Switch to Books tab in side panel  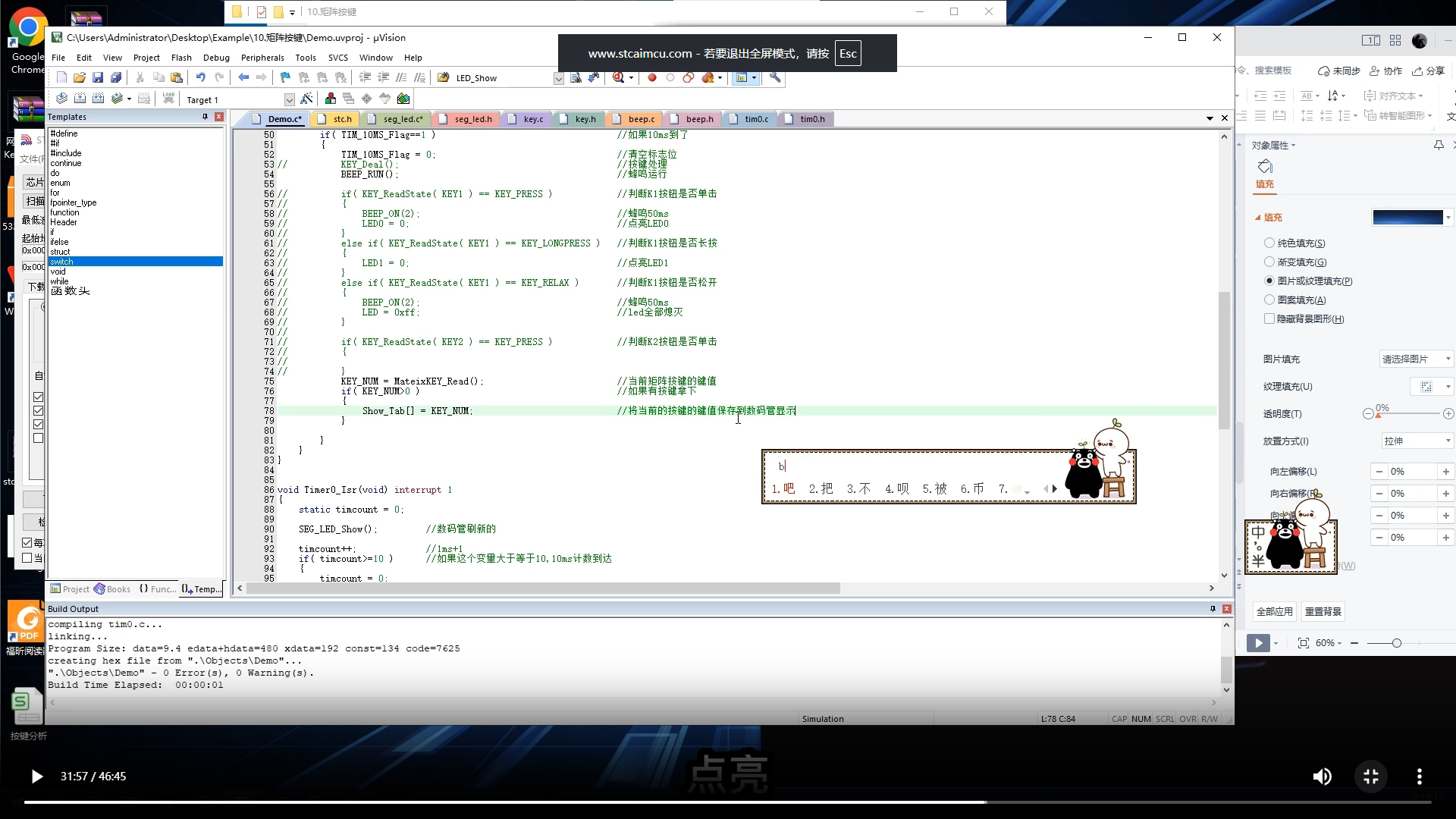[112, 589]
